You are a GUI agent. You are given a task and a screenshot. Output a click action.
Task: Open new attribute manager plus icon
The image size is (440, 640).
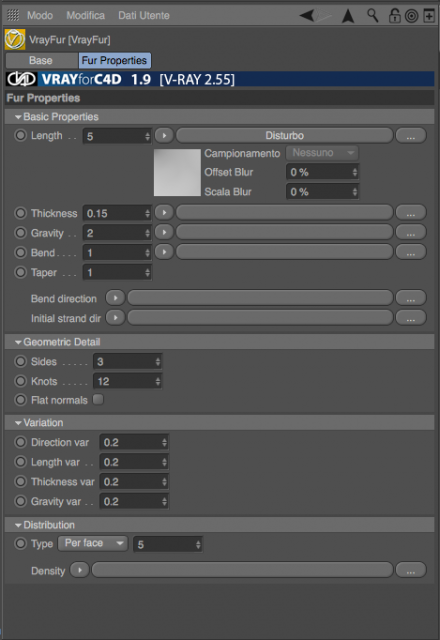[429, 16]
